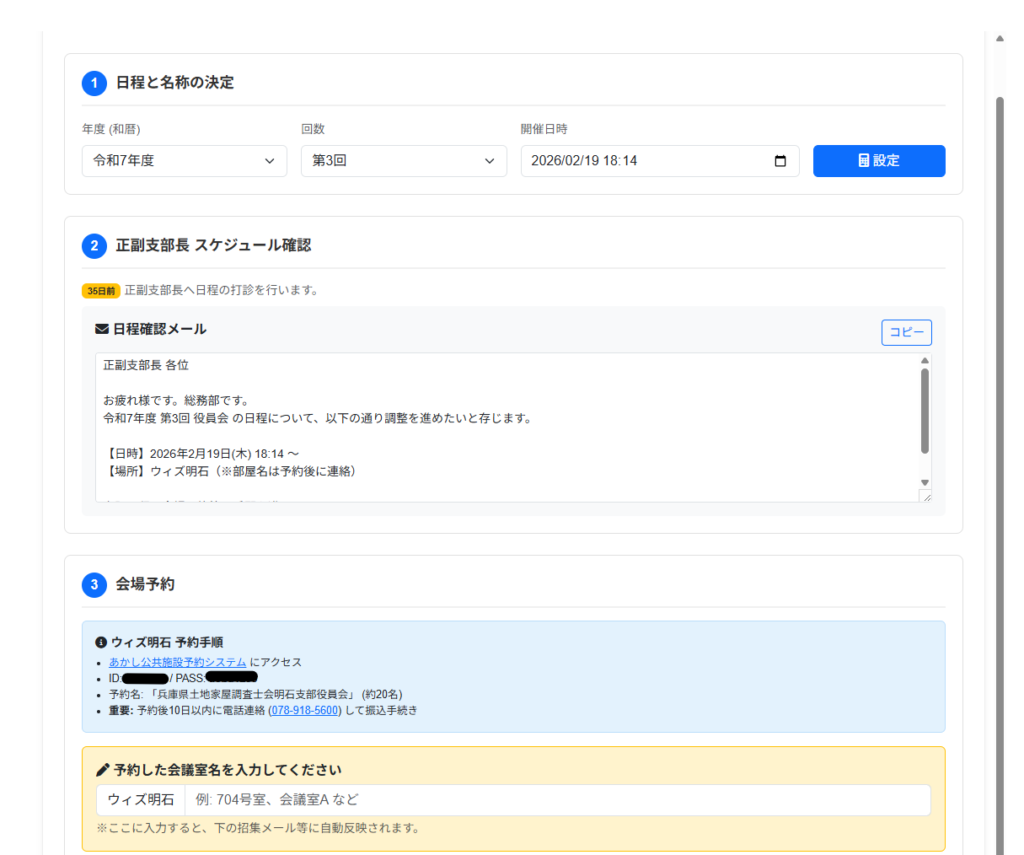Click into the meeting room name input field
The image size is (1024, 855).
pyautogui.click(x=556, y=800)
